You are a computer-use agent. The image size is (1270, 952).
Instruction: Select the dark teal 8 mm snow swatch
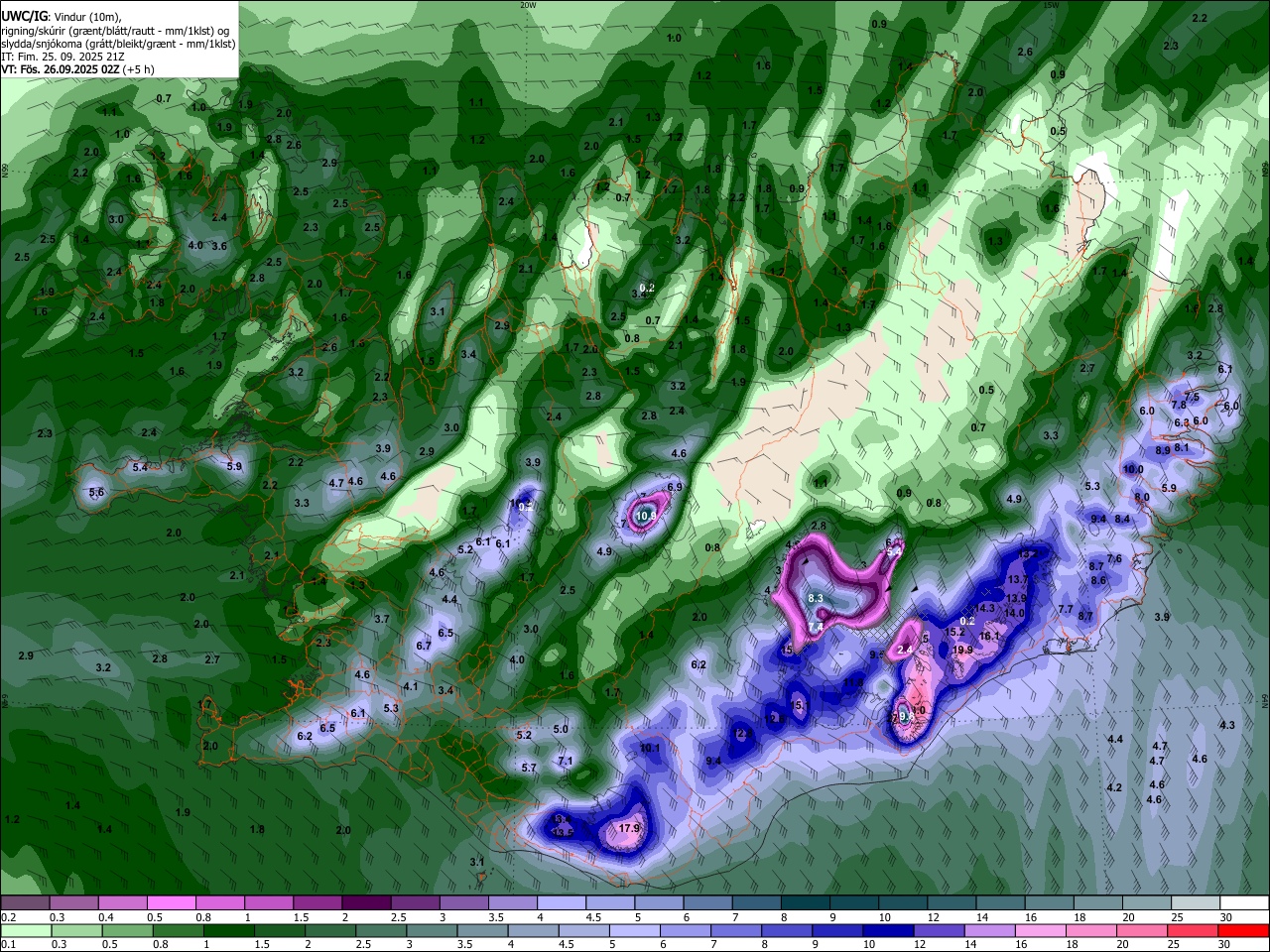pos(807,902)
